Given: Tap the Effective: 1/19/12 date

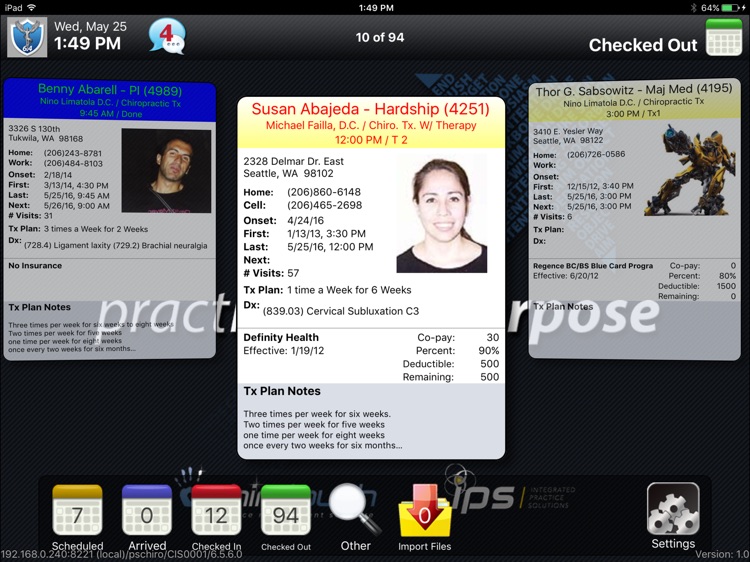Looking at the screenshot, I should tap(284, 351).
